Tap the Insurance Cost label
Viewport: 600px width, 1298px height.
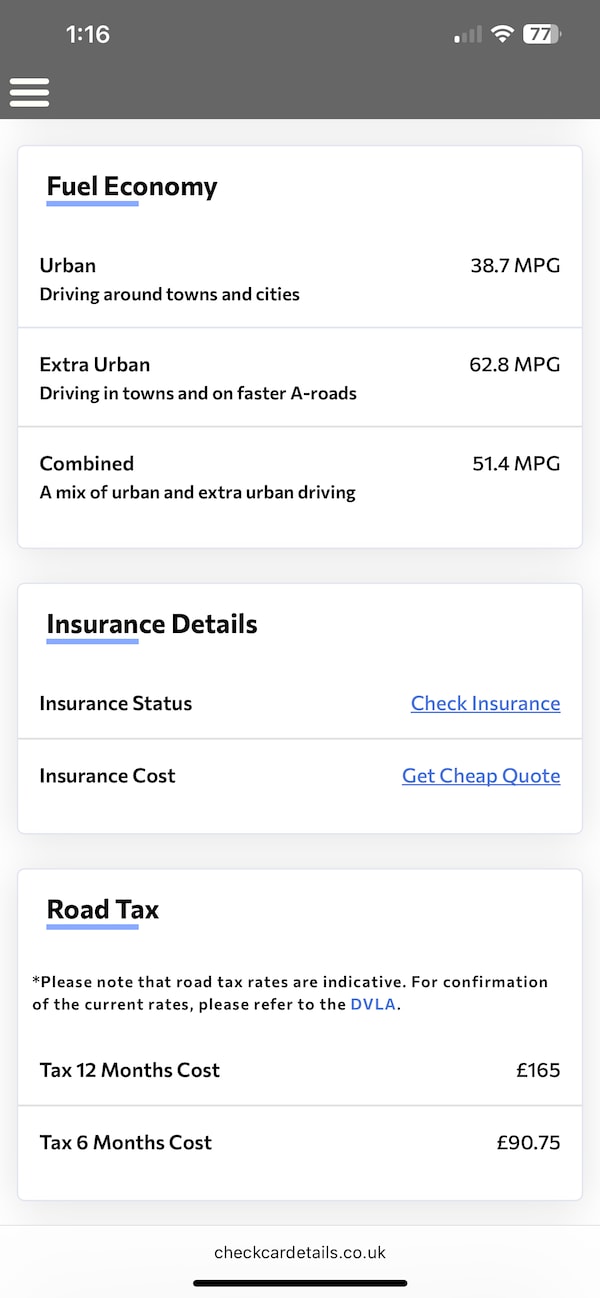(108, 776)
